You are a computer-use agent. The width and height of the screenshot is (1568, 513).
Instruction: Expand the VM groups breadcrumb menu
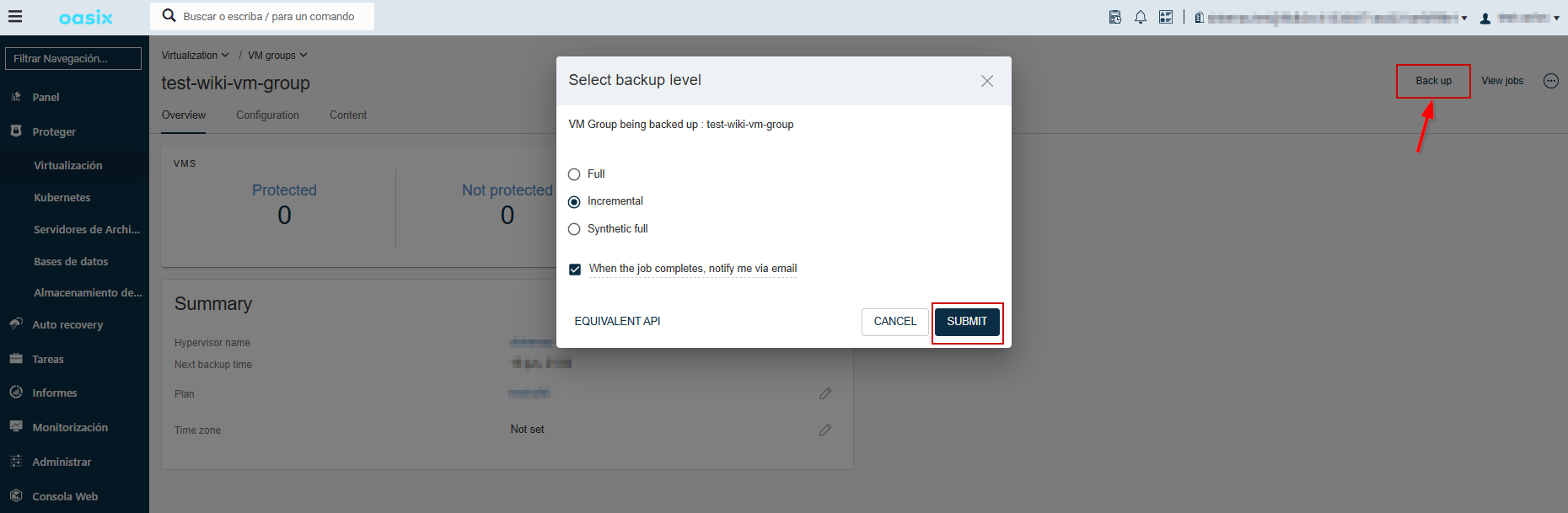click(277, 55)
